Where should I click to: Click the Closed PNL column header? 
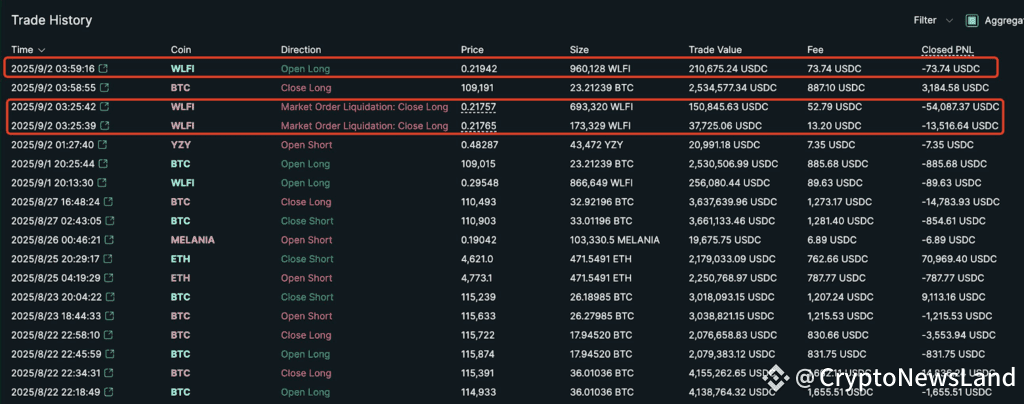[x=948, y=50]
